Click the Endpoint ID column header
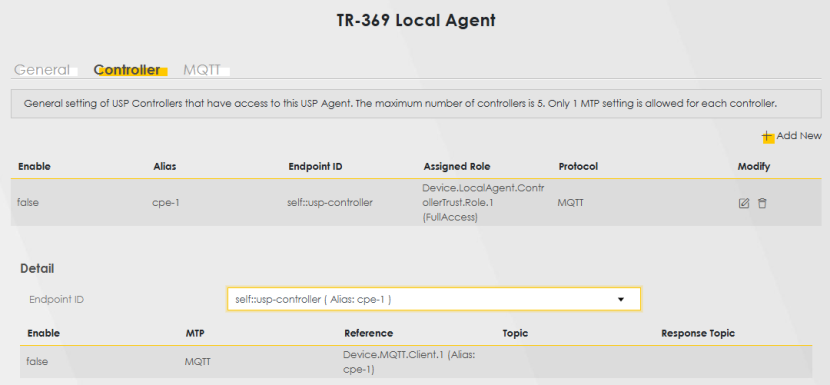Image resolution: width=830 pixels, height=385 pixels. tap(315, 166)
